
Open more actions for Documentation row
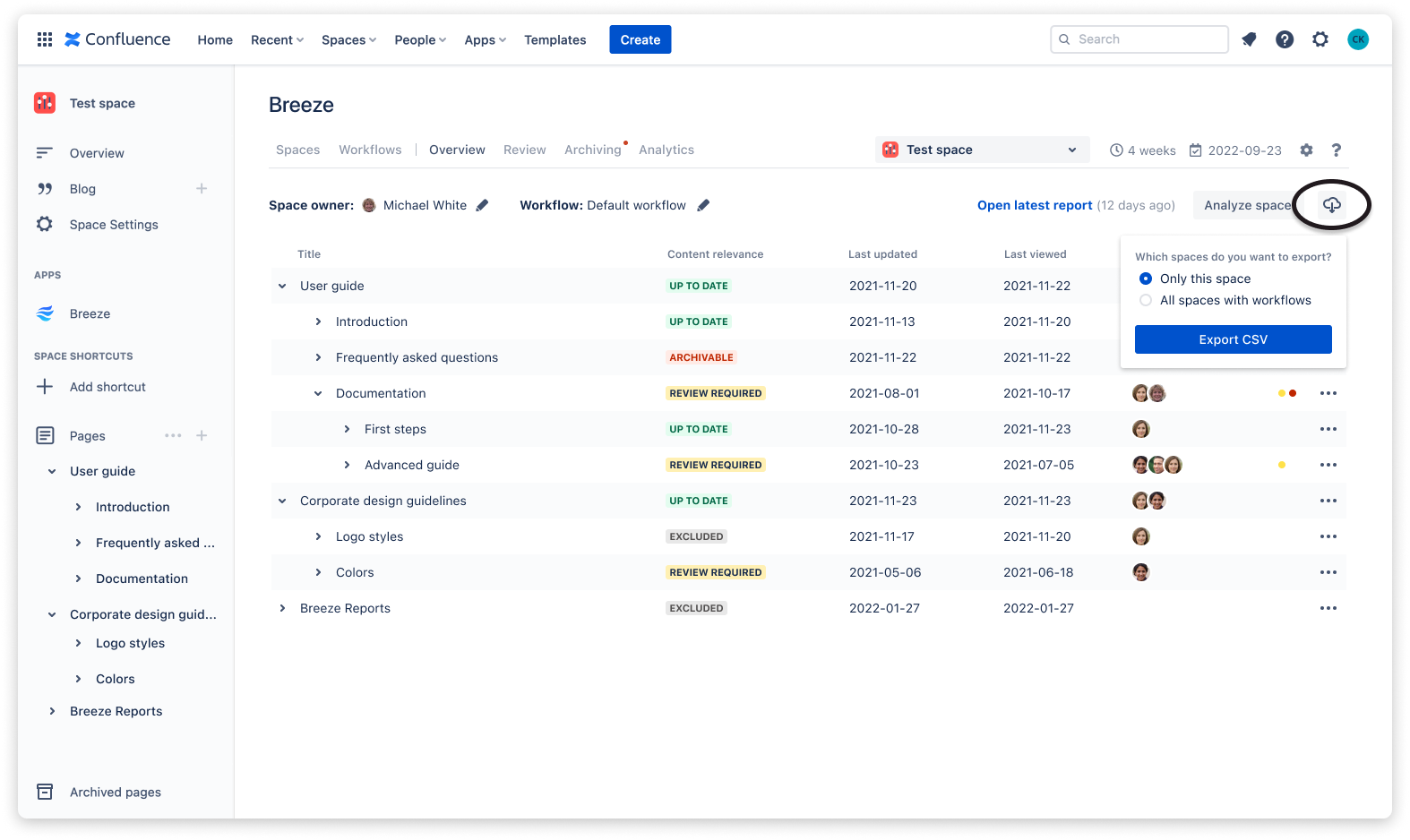1328,393
